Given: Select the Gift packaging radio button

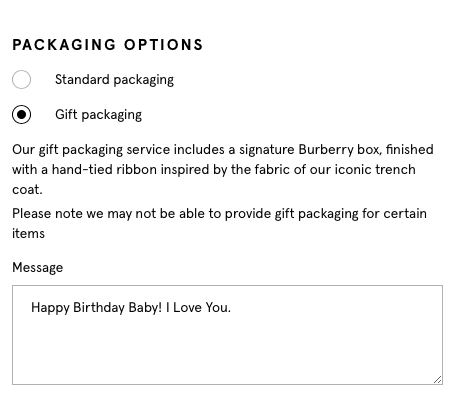Looking at the screenshot, I should [22, 115].
